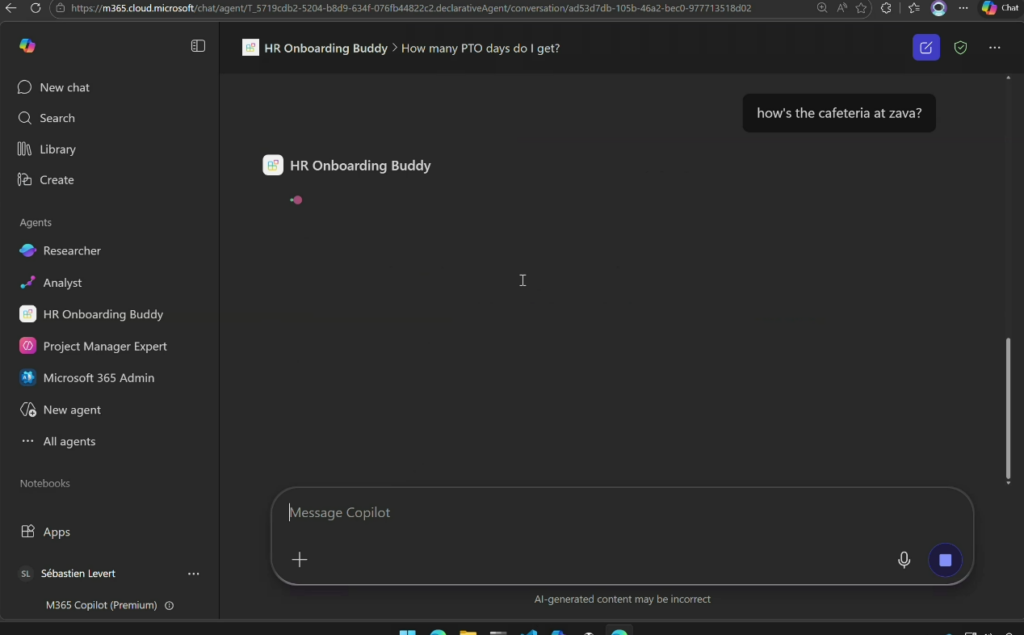Click the chat scrollbar thumb
Image resolution: width=1024 pixels, height=635 pixels.
(x=1008, y=408)
